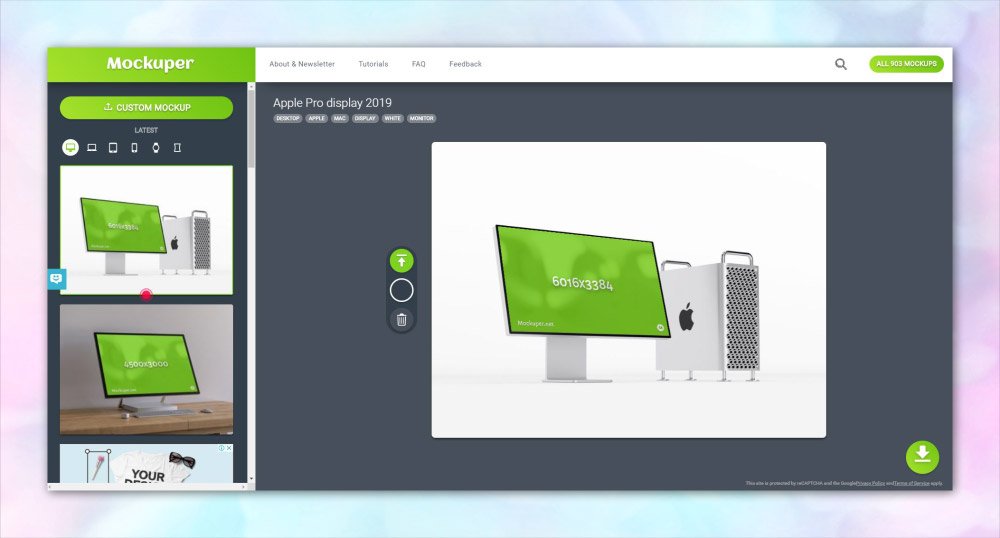Open the search magnifier icon
Screen dimensions: 1000x538
(841, 64)
